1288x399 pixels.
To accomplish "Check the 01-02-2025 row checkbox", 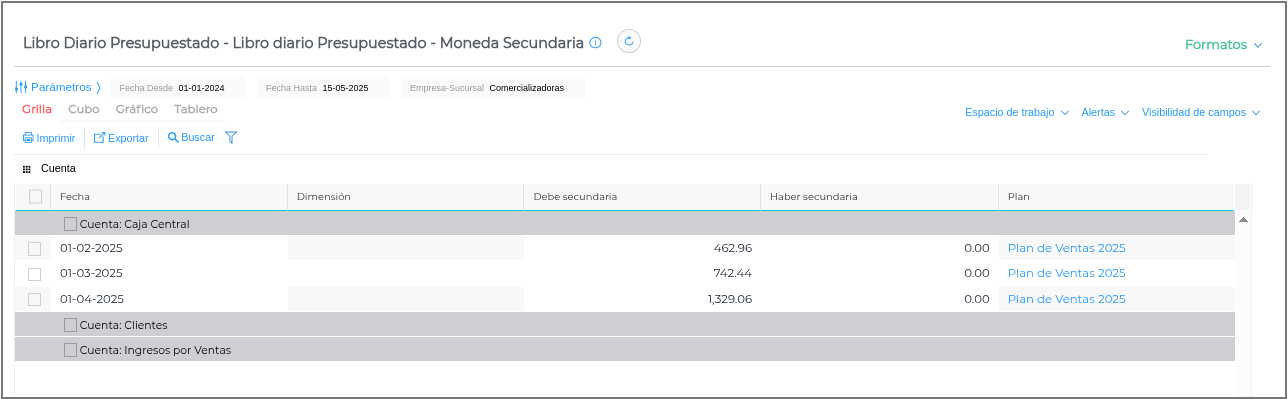I will coord(35,249).
